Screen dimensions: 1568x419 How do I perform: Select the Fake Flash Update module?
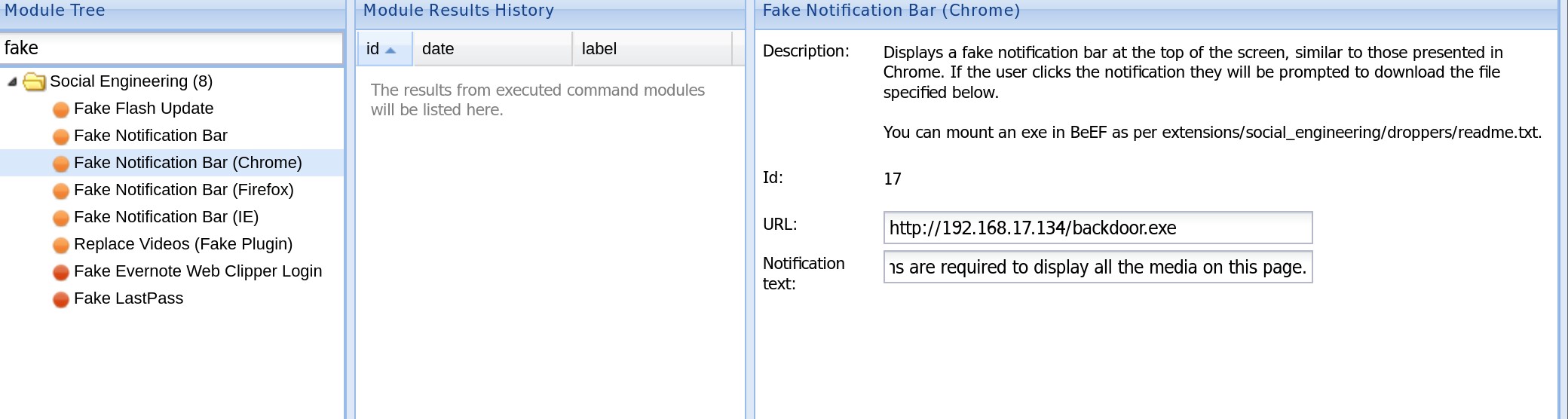click(x=143, y=109)
